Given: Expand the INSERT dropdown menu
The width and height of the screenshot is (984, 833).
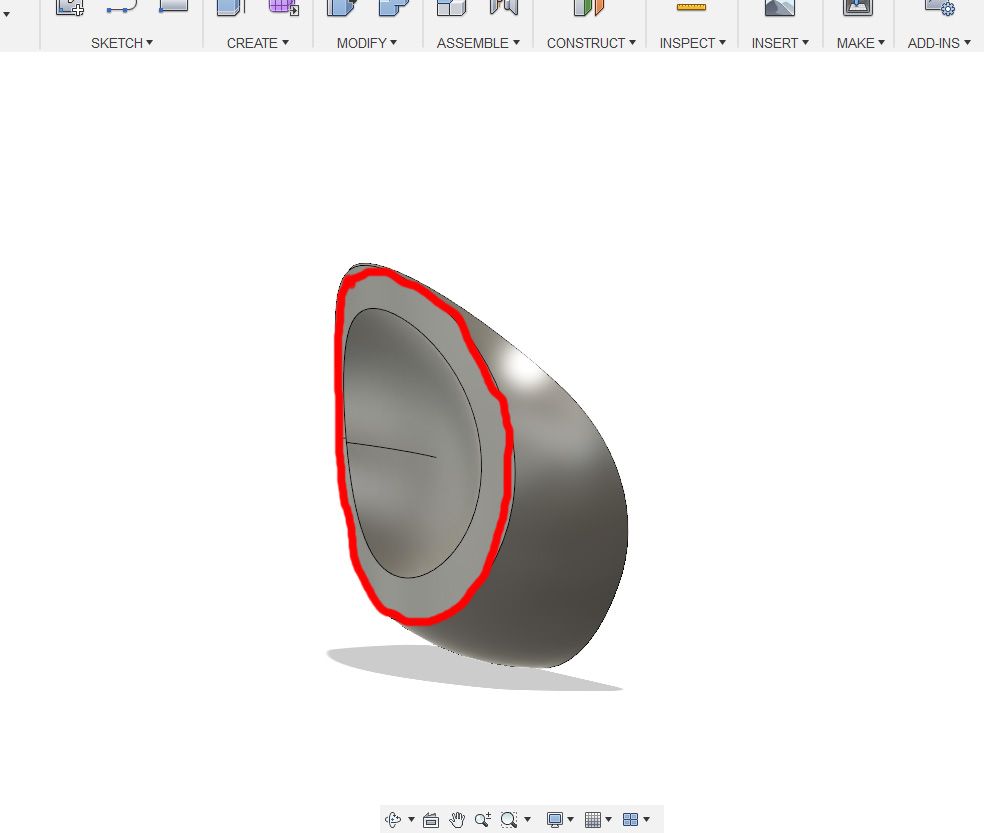Looking at the screenshot, I should point(780,43).
